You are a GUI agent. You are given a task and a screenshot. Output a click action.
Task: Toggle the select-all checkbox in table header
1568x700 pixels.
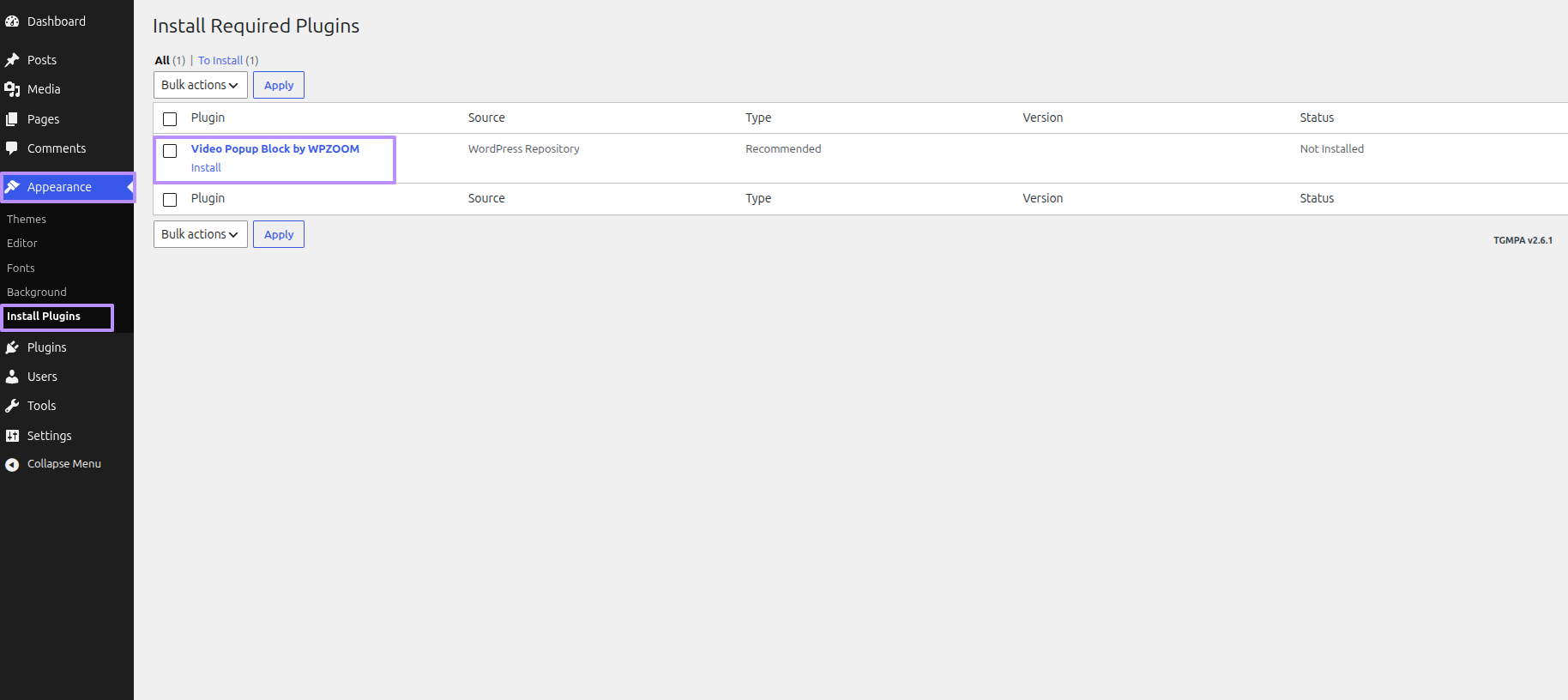170,119
